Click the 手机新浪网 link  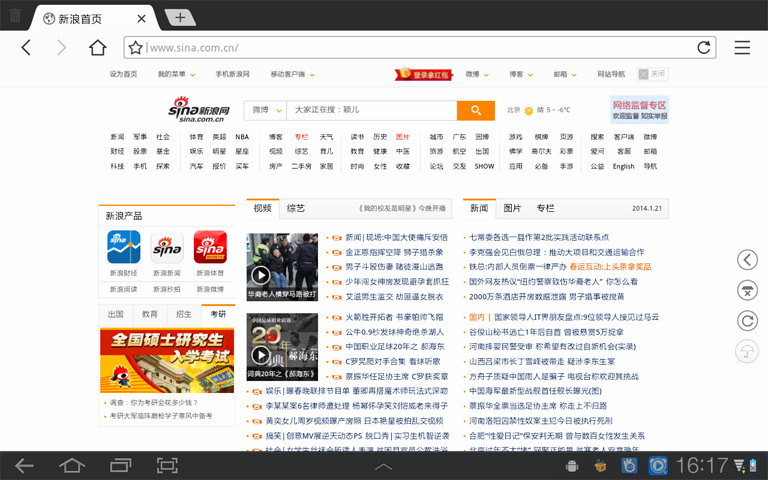tap(232, 74)
